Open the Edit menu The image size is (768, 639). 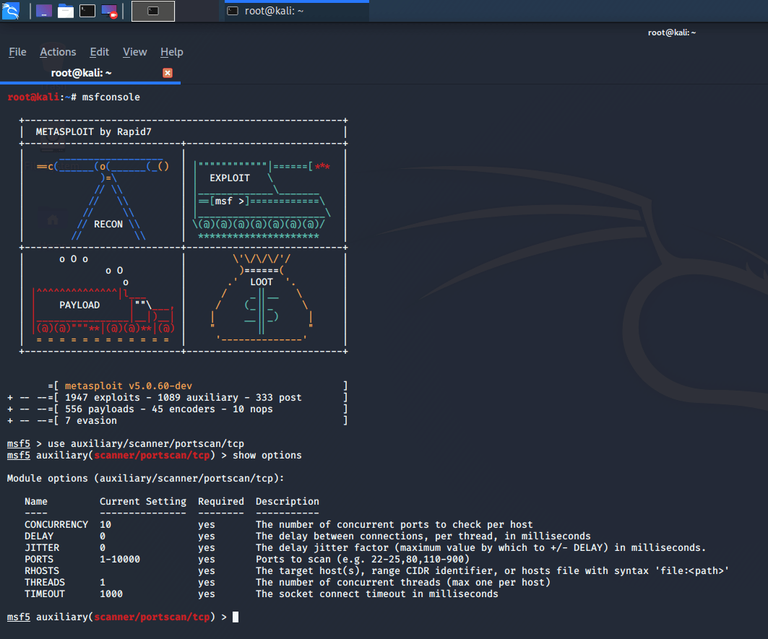click(x=99, y=52)
